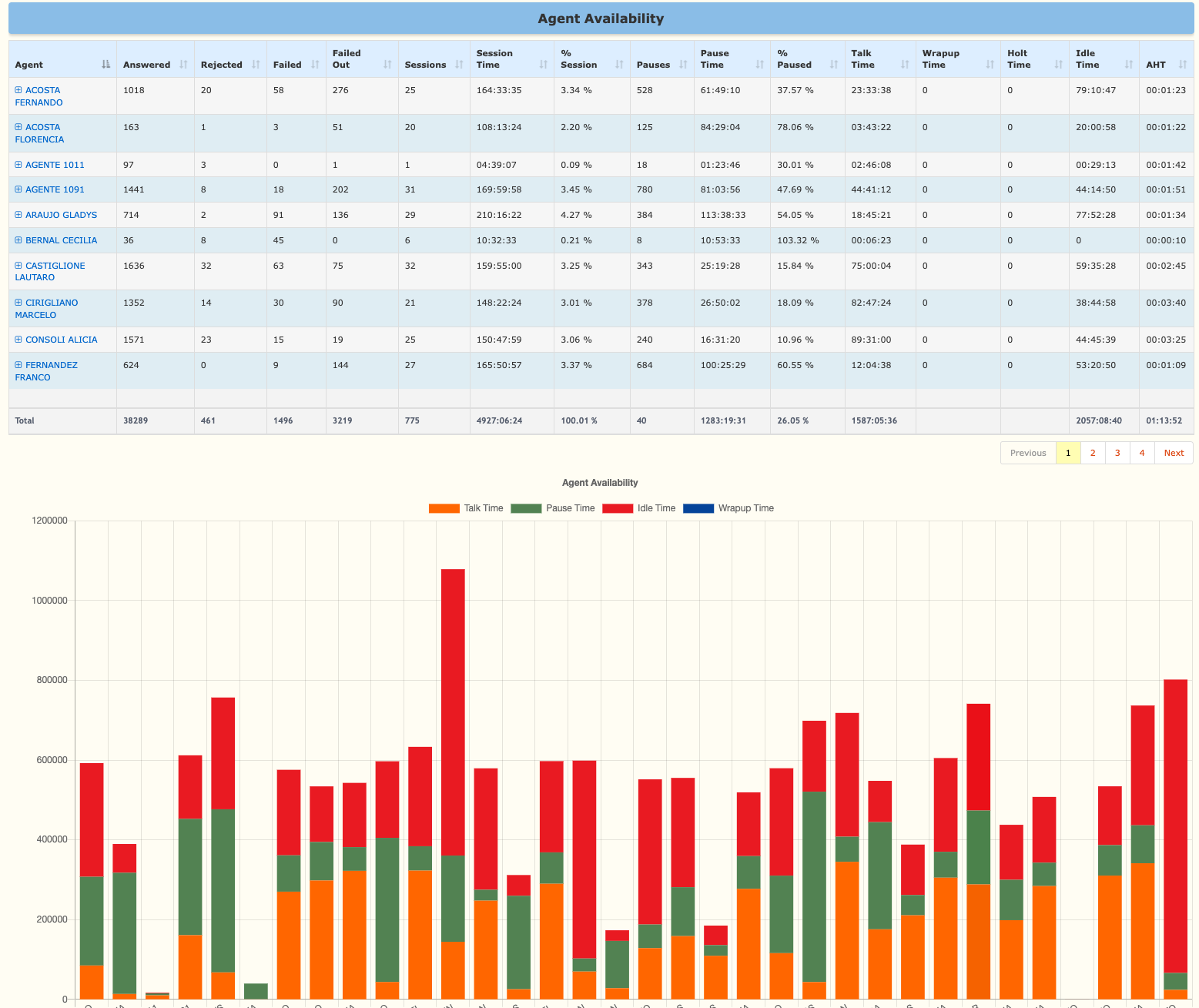Click sort arrows on the Failed column
This screenshot has width=1199, height=1008.
coord(315,65)
